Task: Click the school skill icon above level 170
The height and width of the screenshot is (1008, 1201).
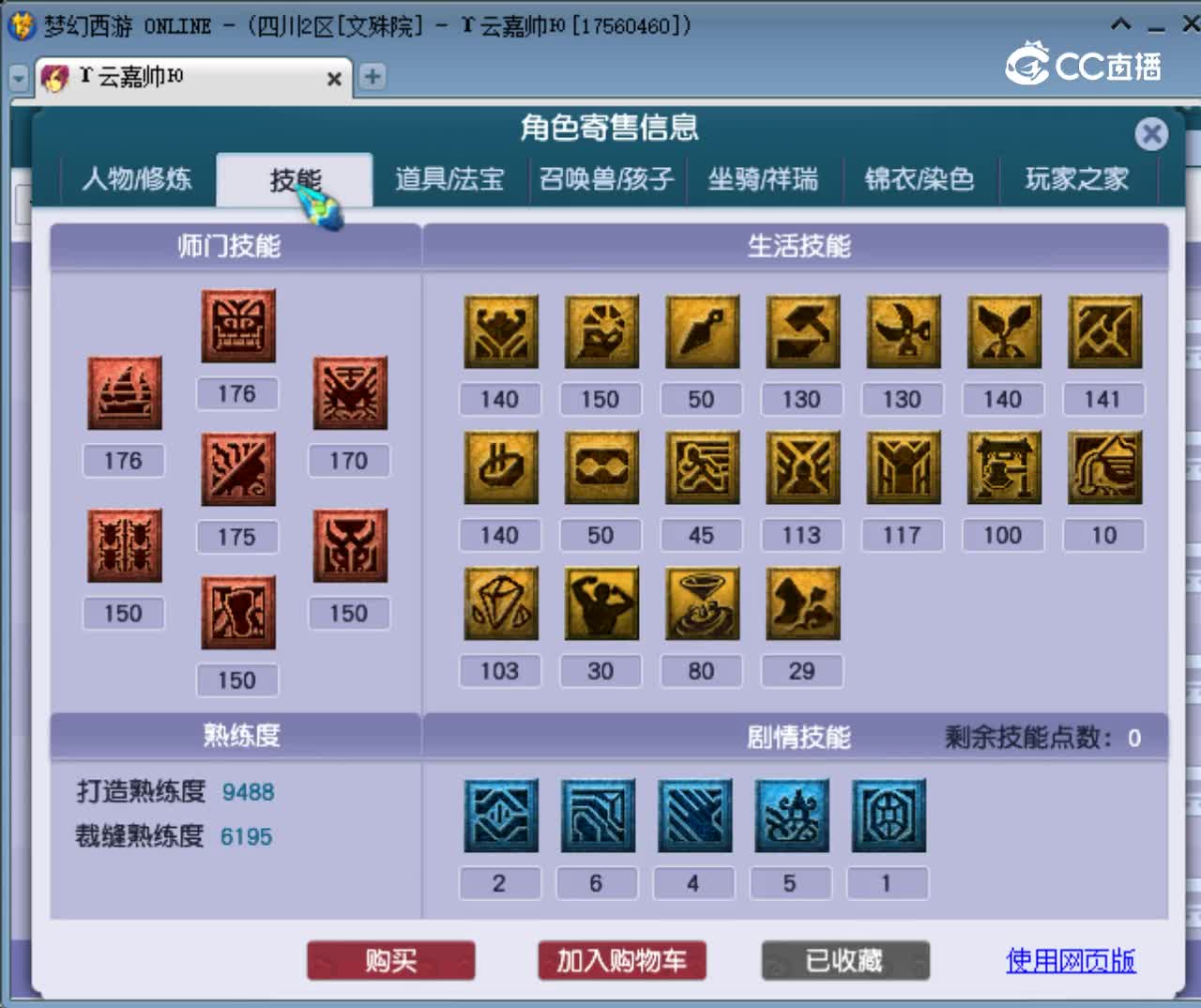Action: pos(350,392)
